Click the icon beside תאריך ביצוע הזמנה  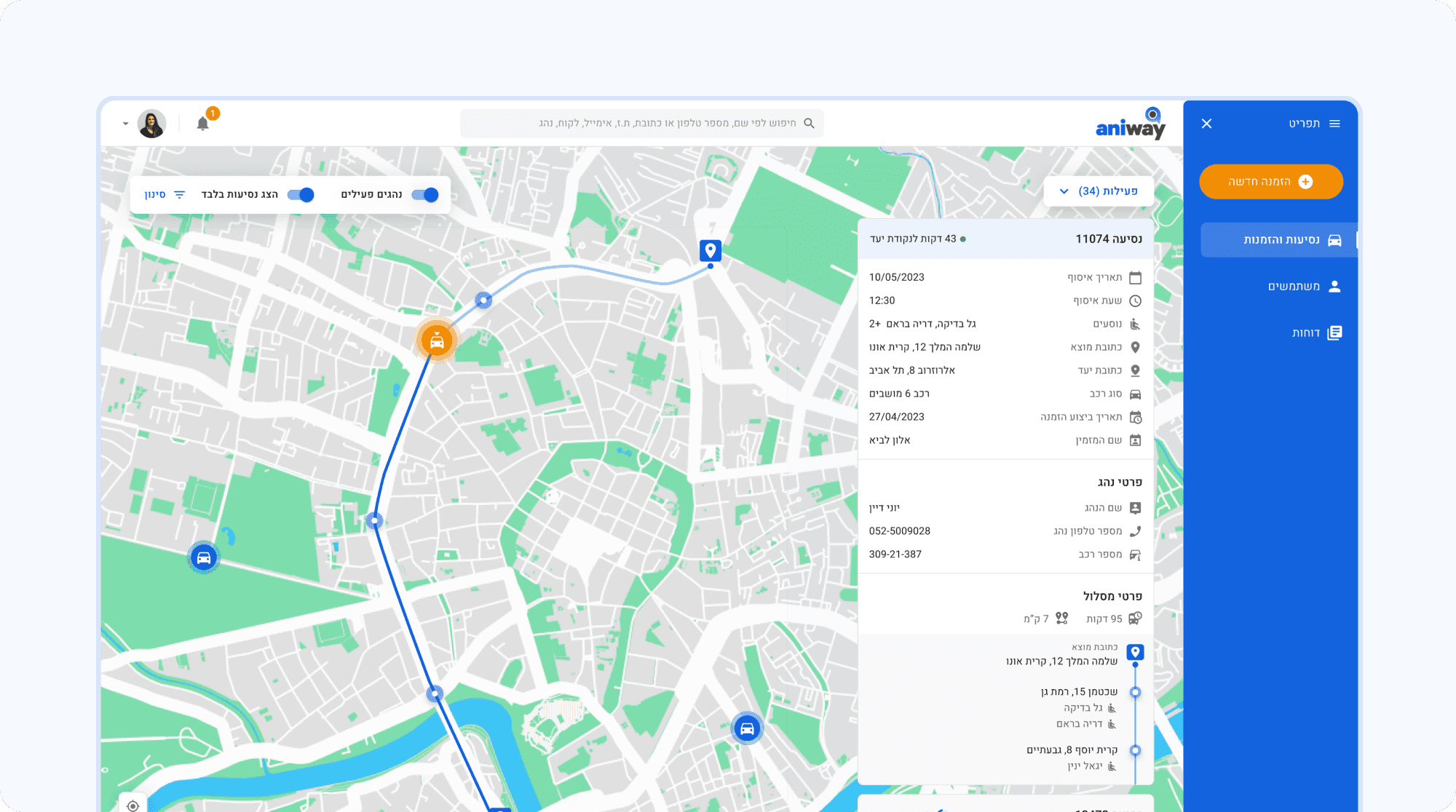(1135, 417)
